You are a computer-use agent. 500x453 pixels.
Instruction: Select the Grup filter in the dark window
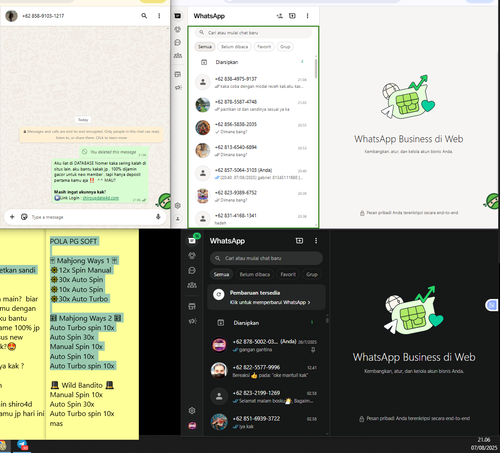click(312, 274)
